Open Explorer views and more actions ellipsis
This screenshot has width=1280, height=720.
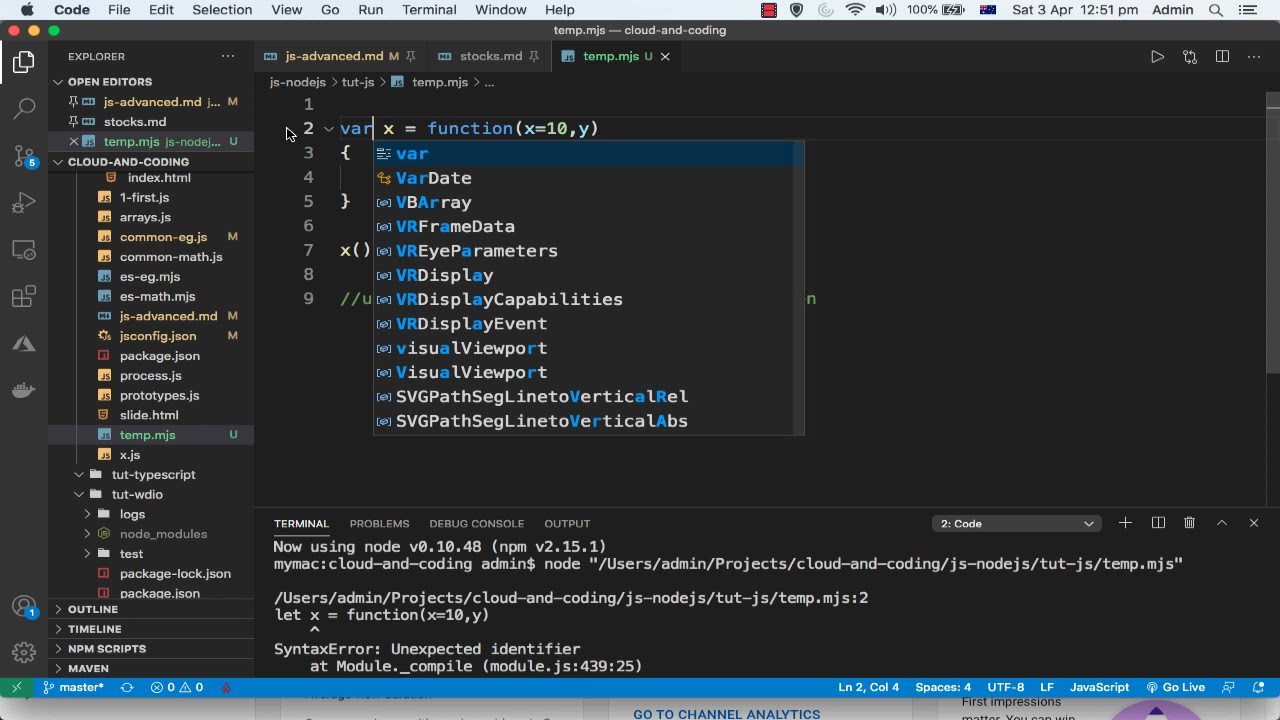pyautogui.click(x=228, y=56)
